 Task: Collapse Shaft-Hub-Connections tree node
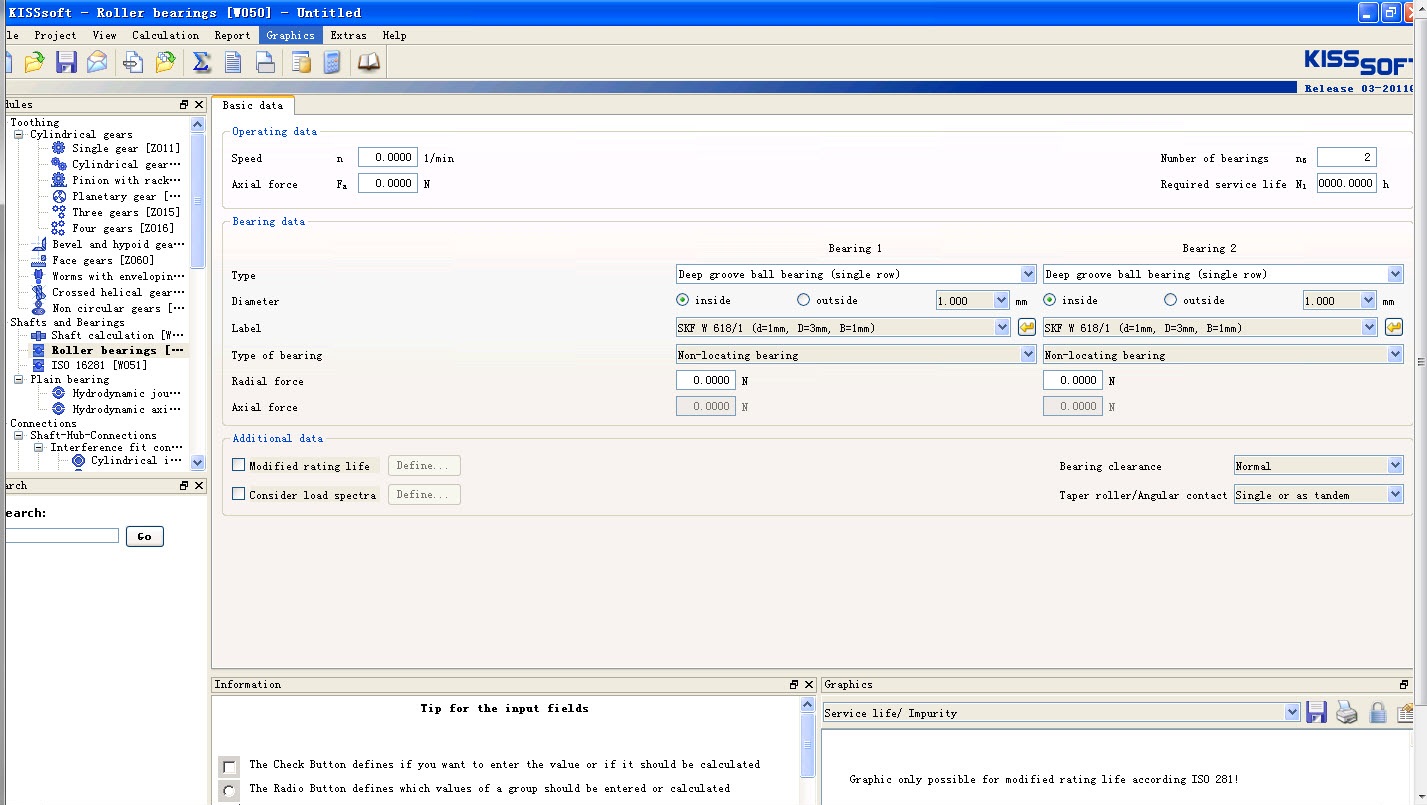18,436
